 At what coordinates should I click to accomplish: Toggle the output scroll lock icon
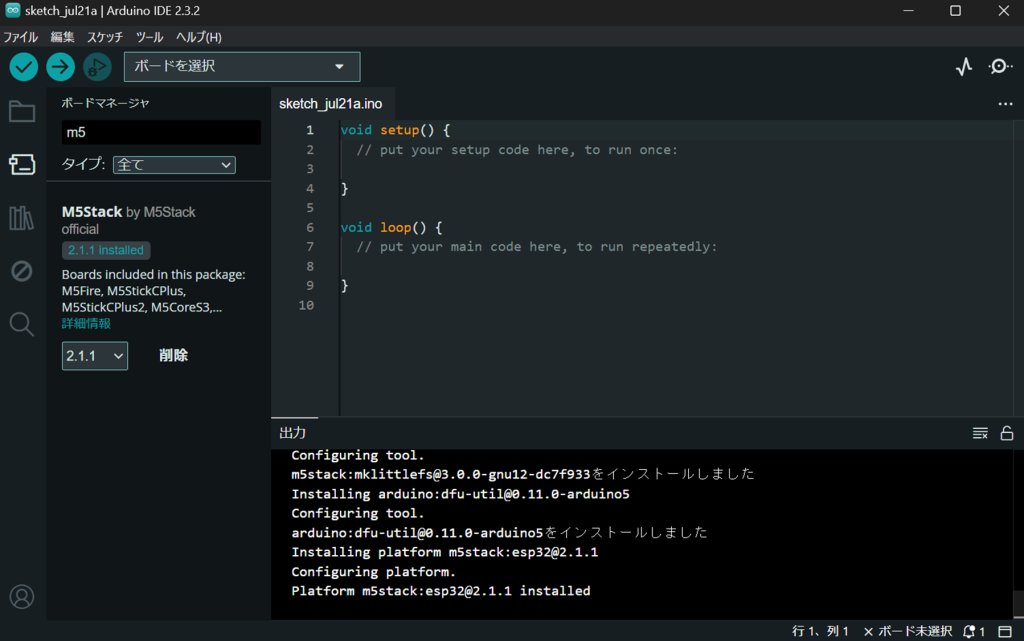click(x=1007, y=433)
